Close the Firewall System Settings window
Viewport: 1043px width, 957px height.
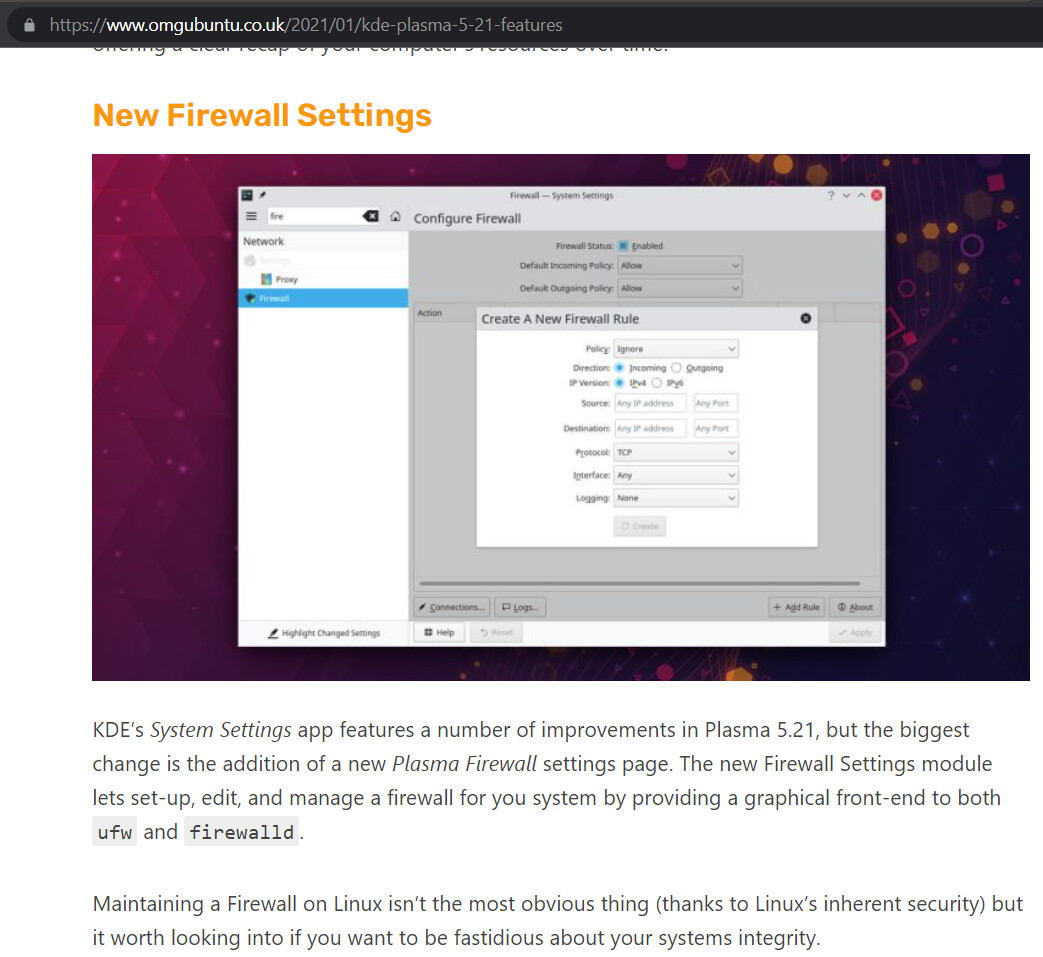pos(877,195)
